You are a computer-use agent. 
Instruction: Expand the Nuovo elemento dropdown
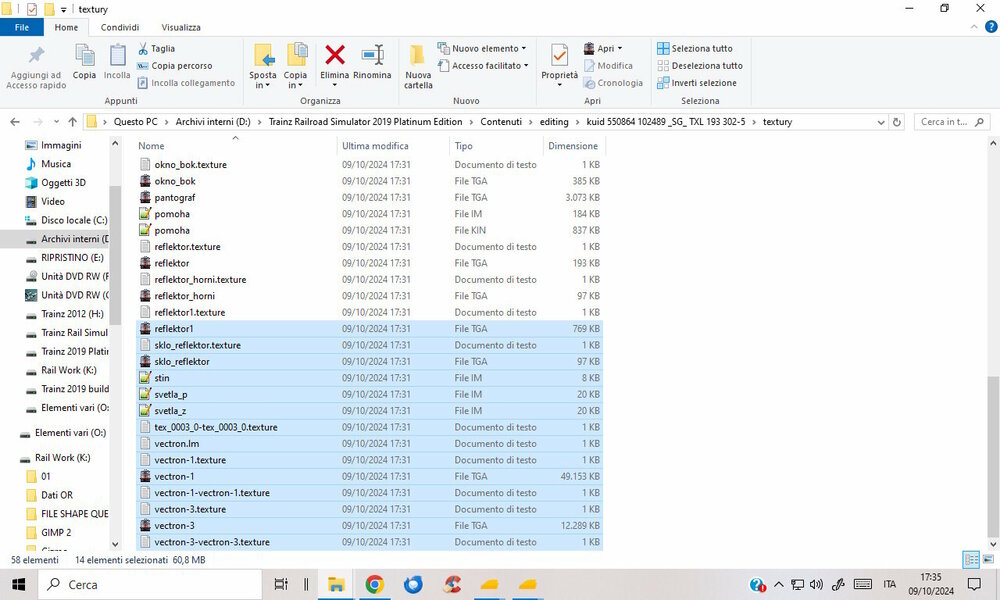tap(524, 48)
